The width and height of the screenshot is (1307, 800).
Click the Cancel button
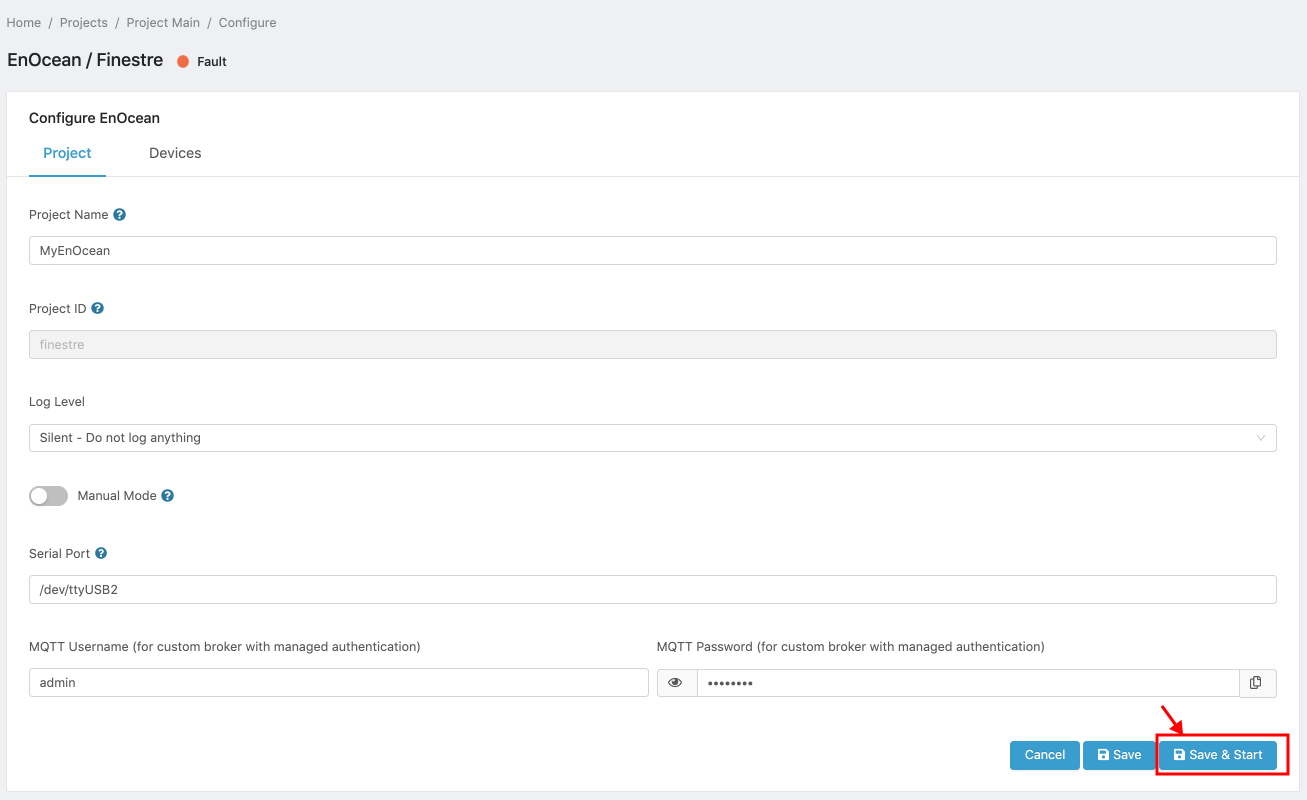[1045, 755]
